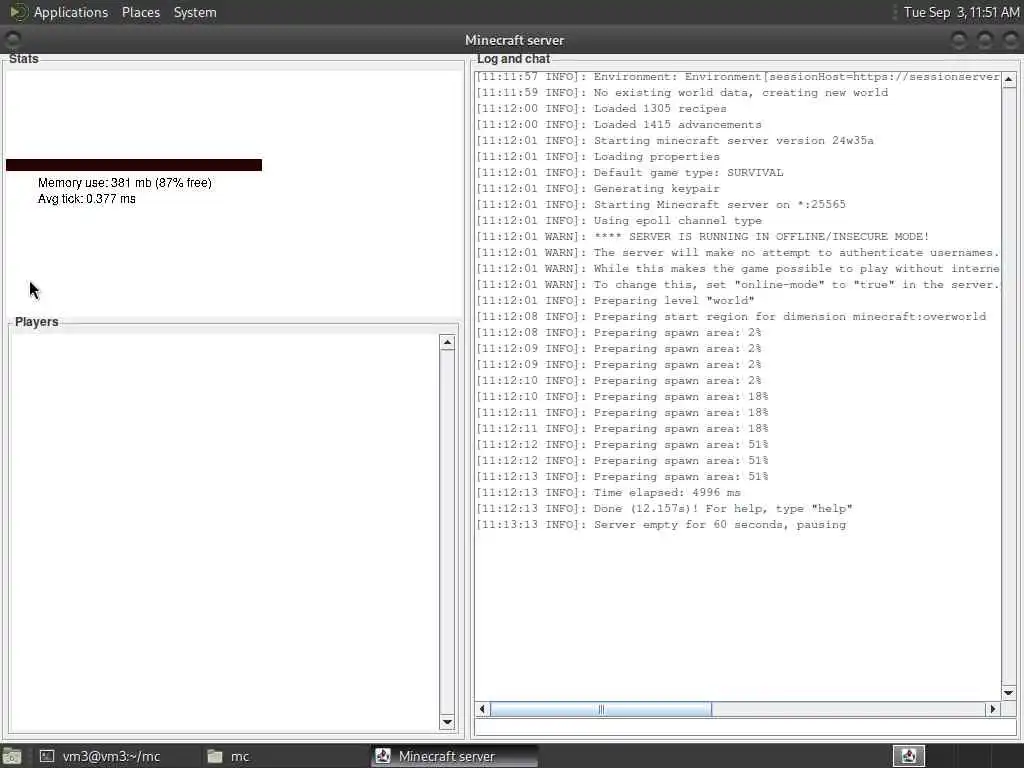Click log line 'Loaded 1305 recipes'

pyautogui.click(x=660, y=108)
